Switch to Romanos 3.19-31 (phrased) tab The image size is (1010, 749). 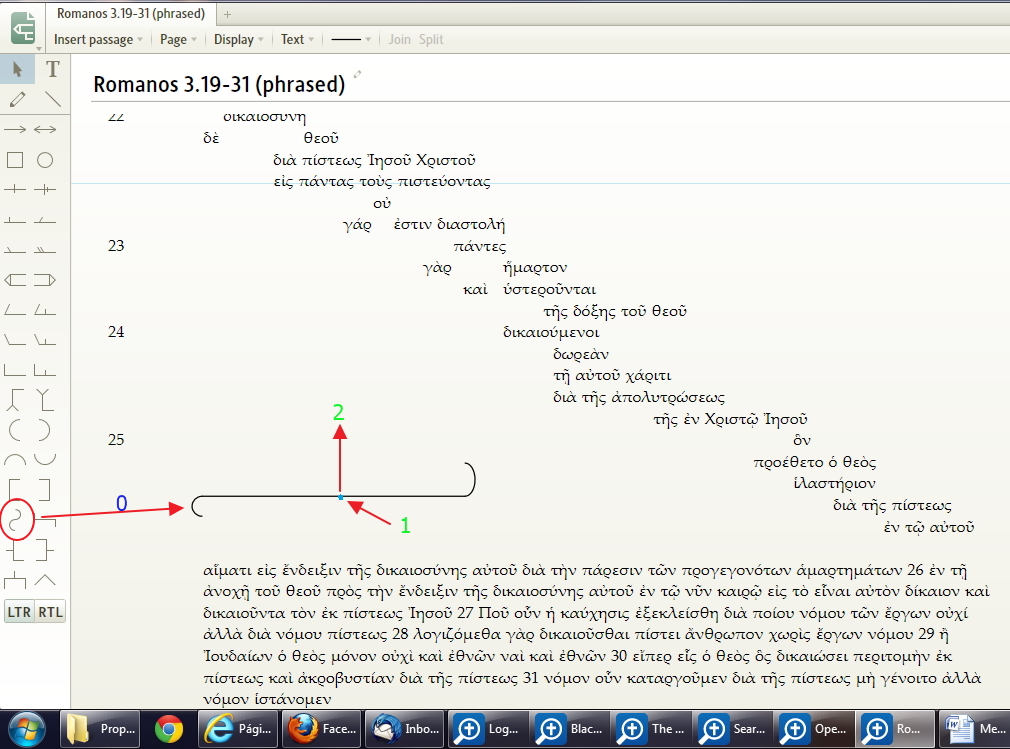131,13
